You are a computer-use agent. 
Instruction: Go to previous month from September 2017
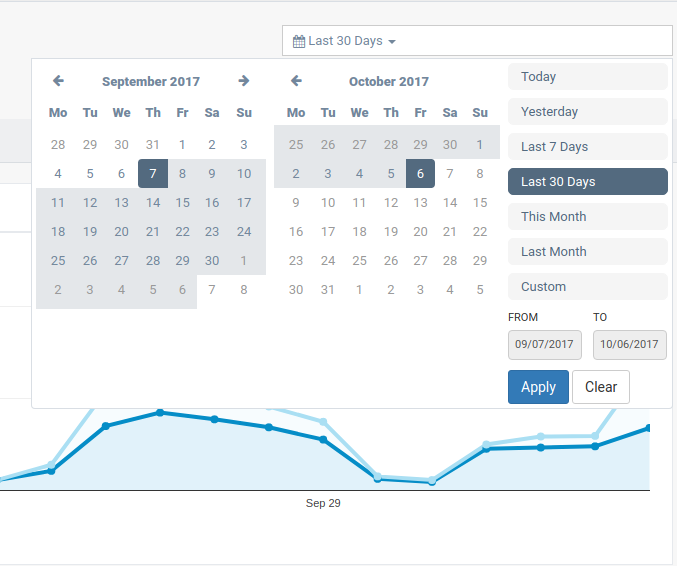pyautogui.click(x=58, y=81)
